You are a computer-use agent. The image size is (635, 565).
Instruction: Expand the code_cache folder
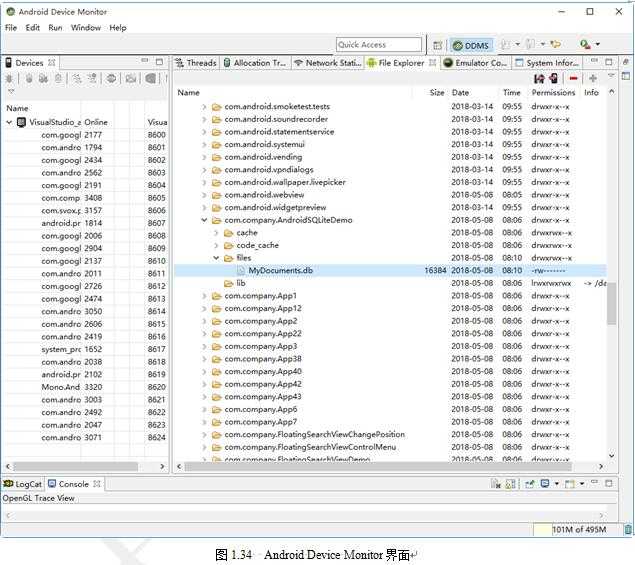coord(216,245)
